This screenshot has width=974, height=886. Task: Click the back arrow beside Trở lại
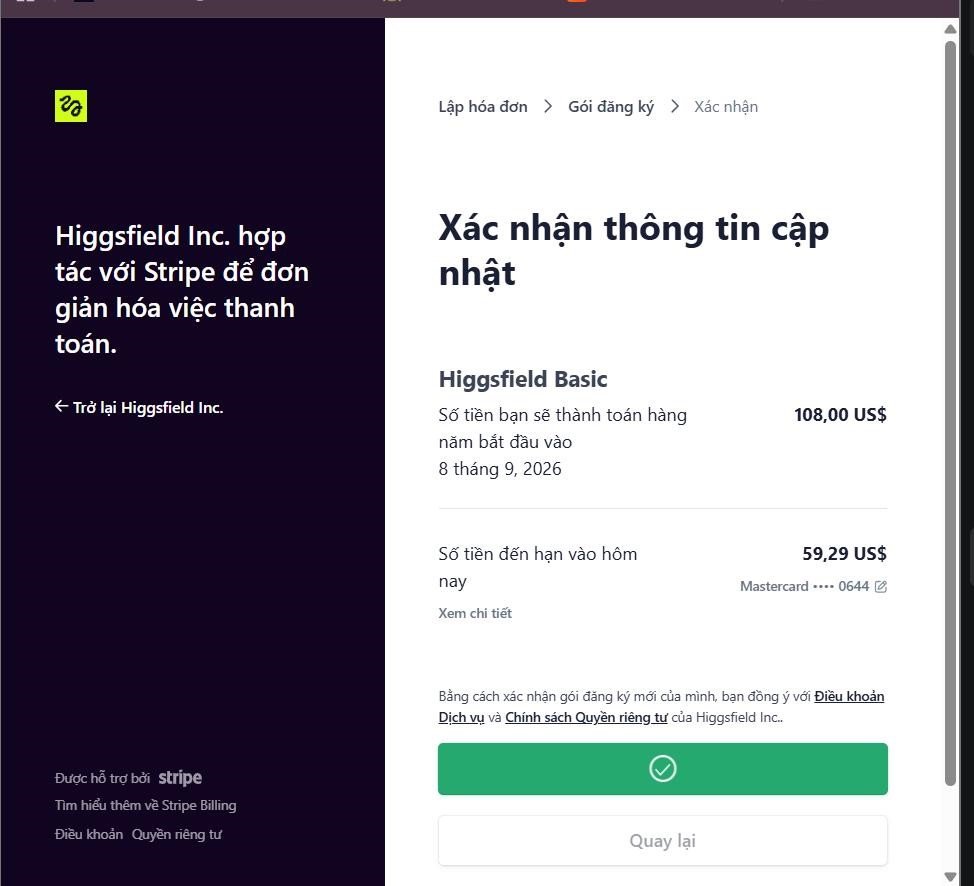(x=61, y=406)
